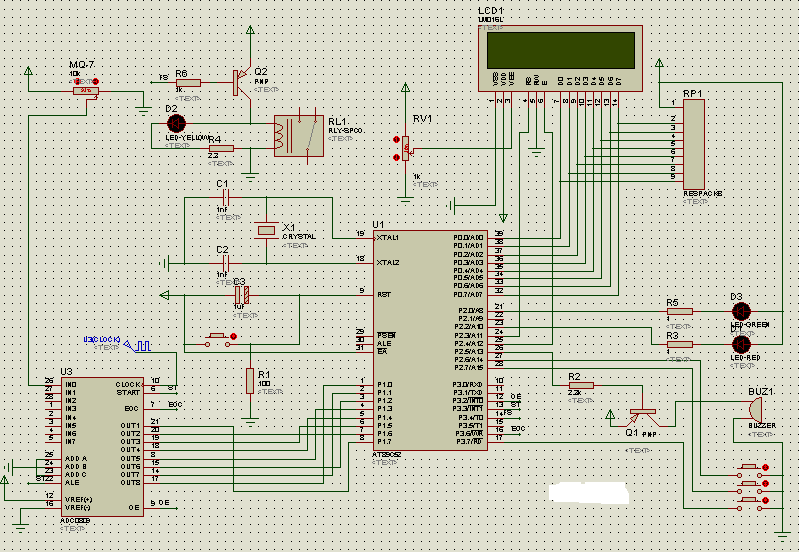Click the RV1 potentiometer body
799x554 pixels.
click(406, 148)
